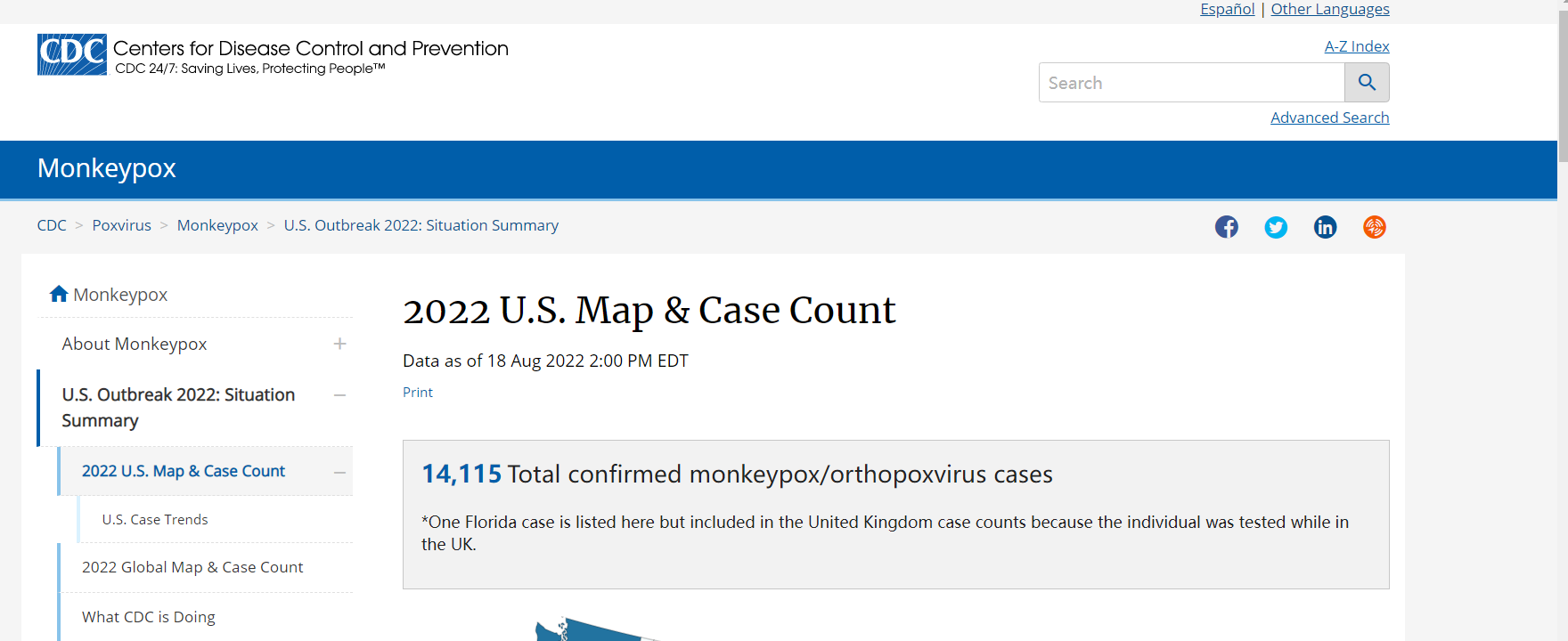The width and height of the screenshot is (1568, 641).
Task: Share page on LinkedIn
Action: point(1325,227)
